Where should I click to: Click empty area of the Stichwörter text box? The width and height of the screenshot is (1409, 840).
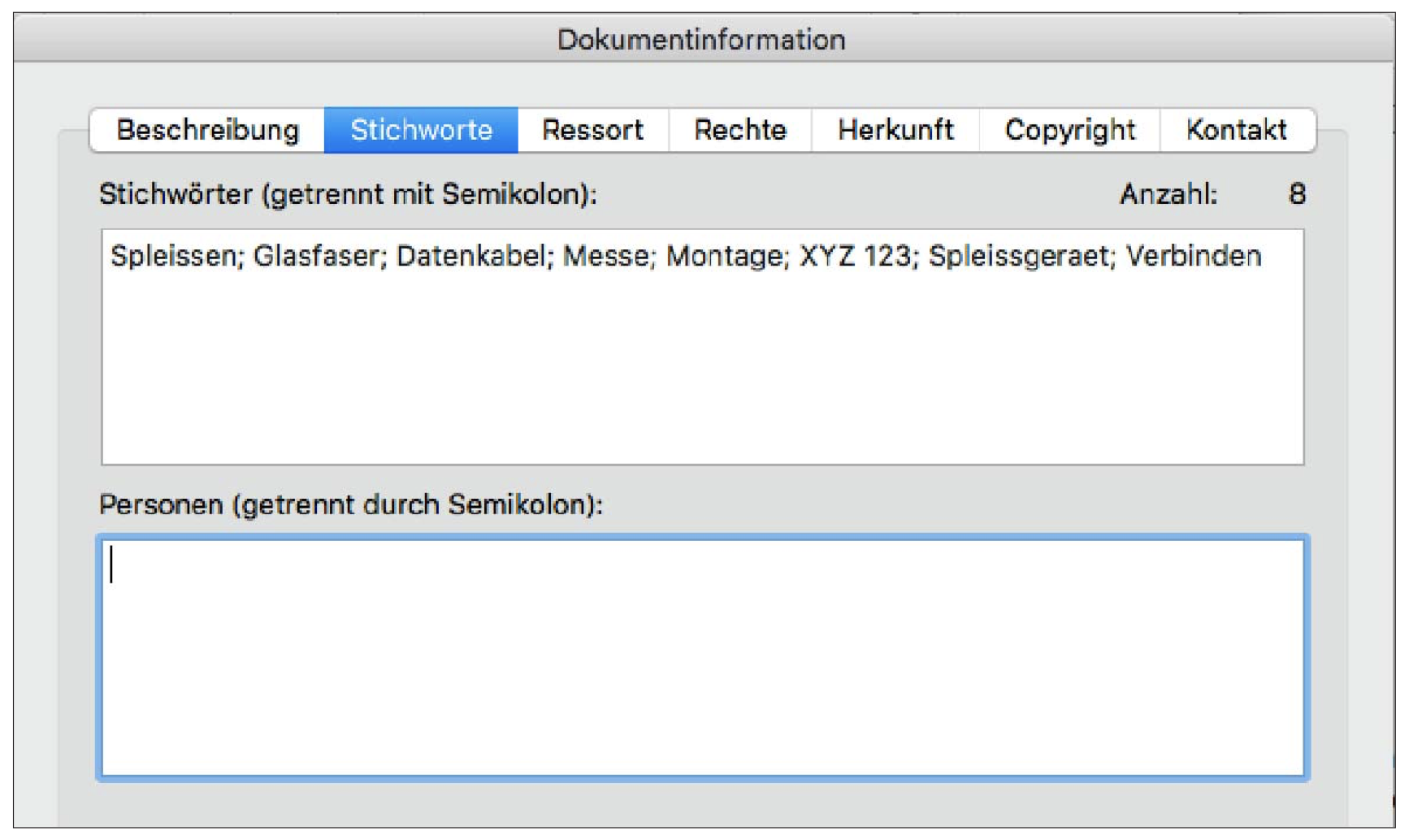pos(702,374)
